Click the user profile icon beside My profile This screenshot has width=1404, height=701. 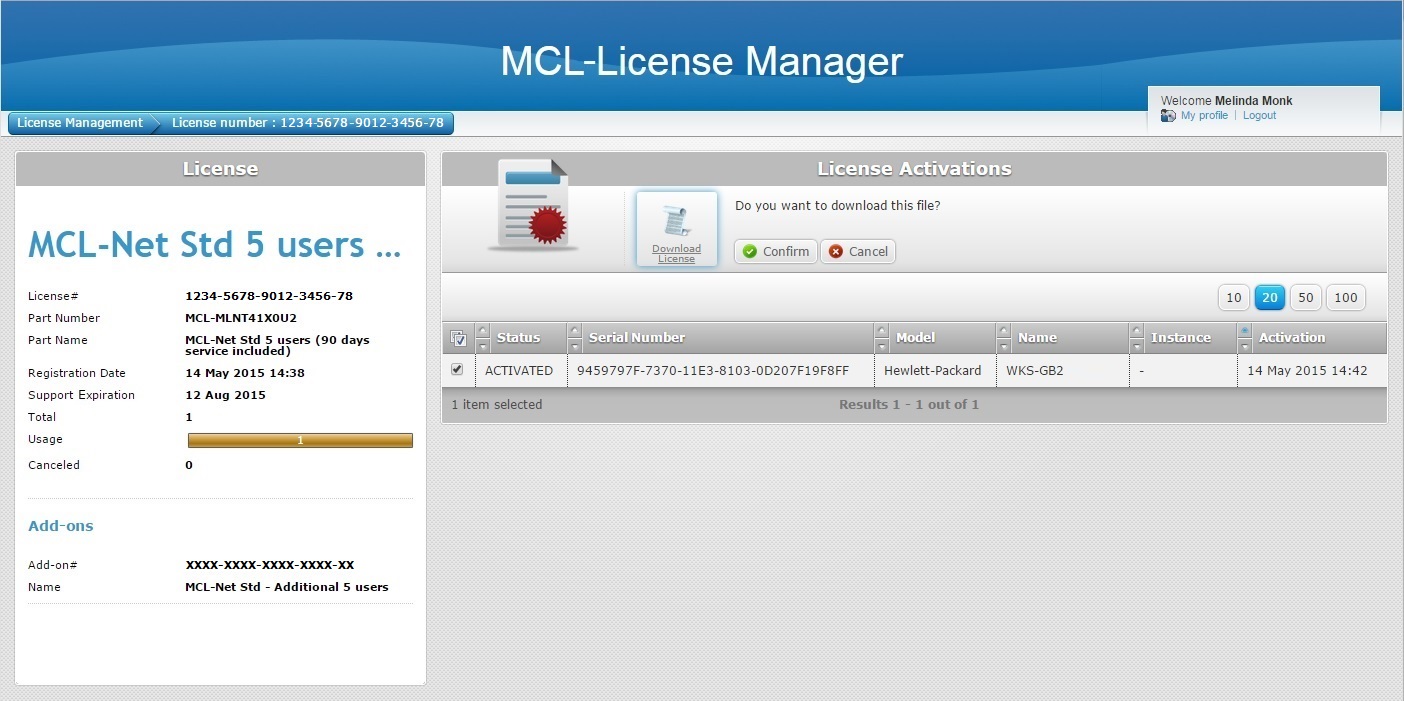point(1168,116)
